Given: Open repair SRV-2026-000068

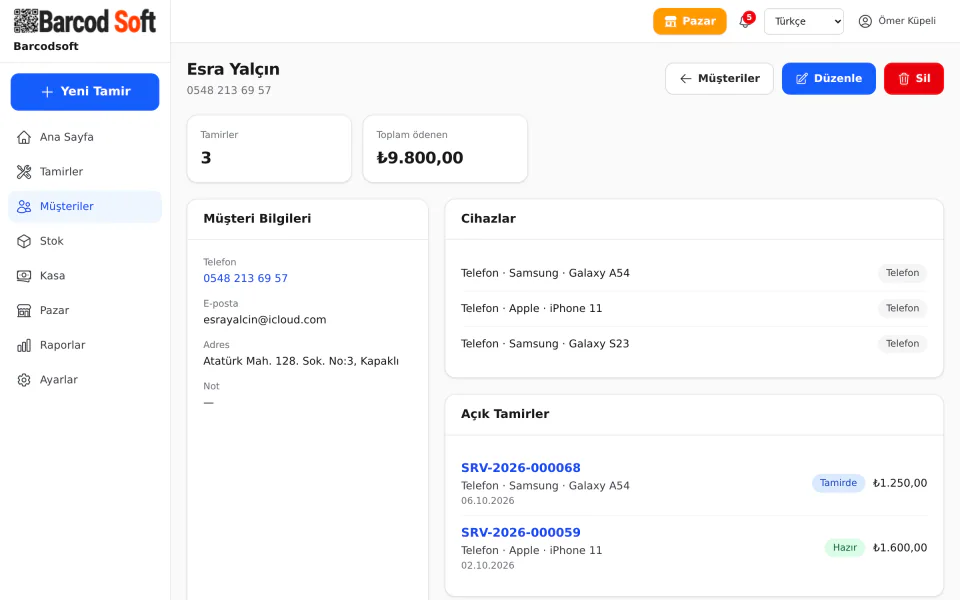Looking at the screenshot, I should [x=520, y=468].
